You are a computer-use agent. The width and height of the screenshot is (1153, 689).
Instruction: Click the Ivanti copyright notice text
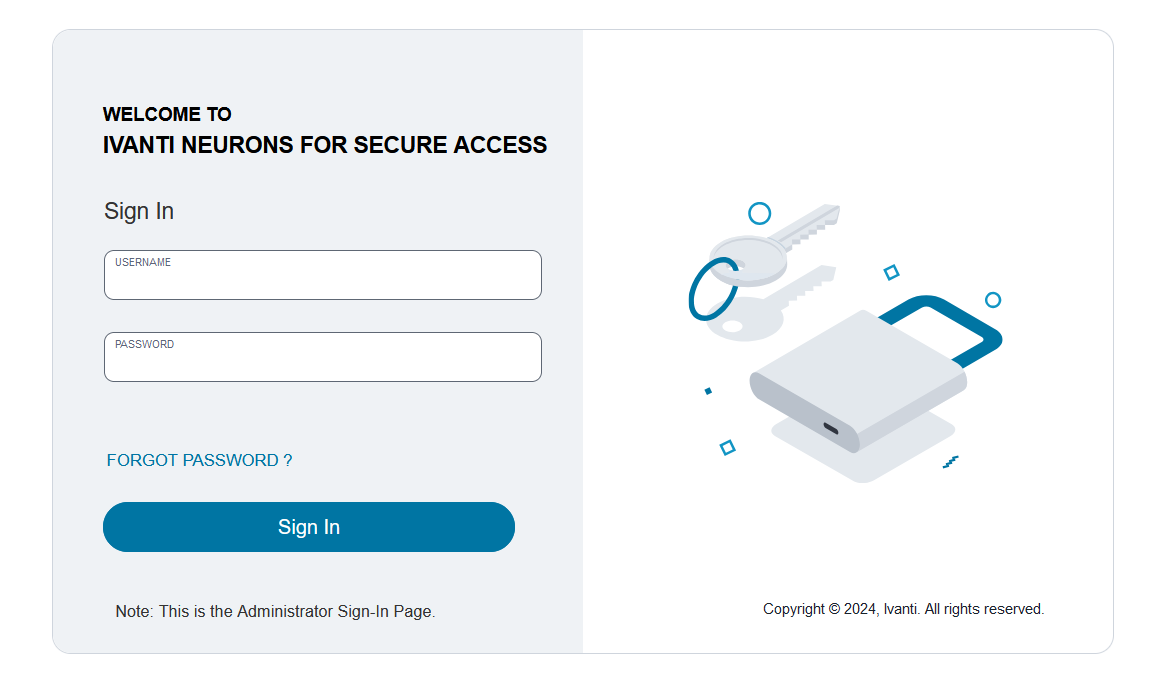pos(903,608)
